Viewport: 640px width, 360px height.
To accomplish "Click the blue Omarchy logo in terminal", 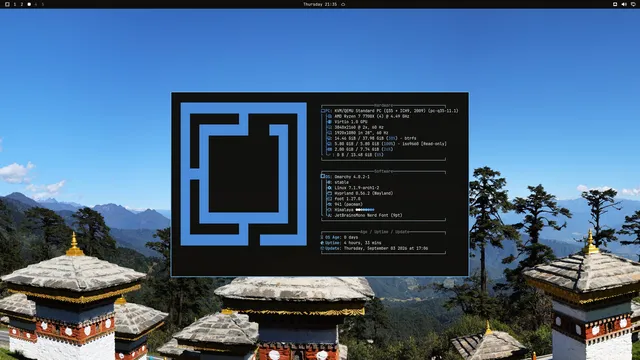I will [244, 174].
